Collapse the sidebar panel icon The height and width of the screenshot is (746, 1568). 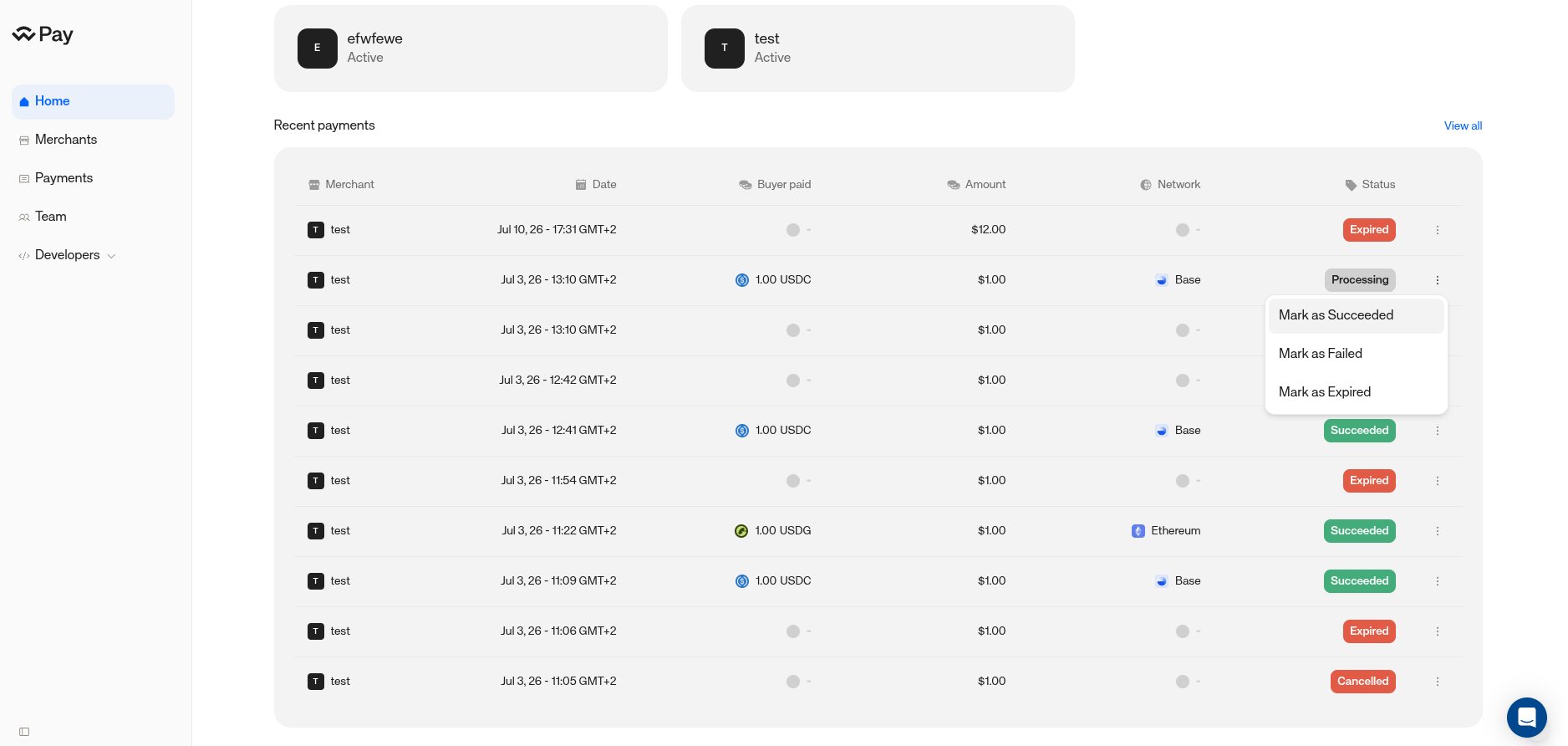pos(24,732)
